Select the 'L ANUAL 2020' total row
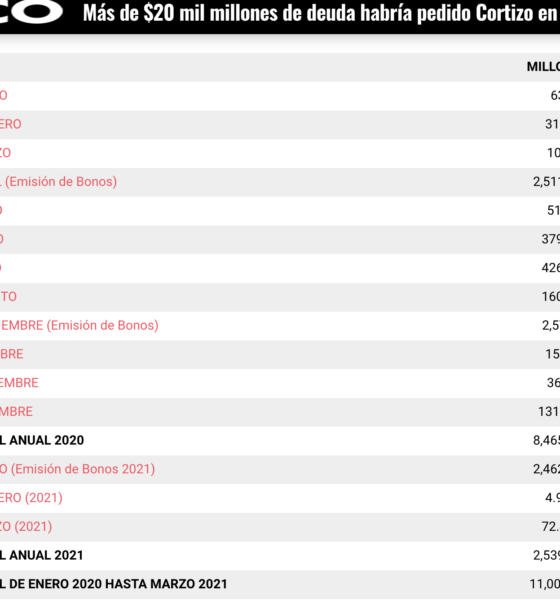This screenshot has width=560, height=600. (280, 440)
